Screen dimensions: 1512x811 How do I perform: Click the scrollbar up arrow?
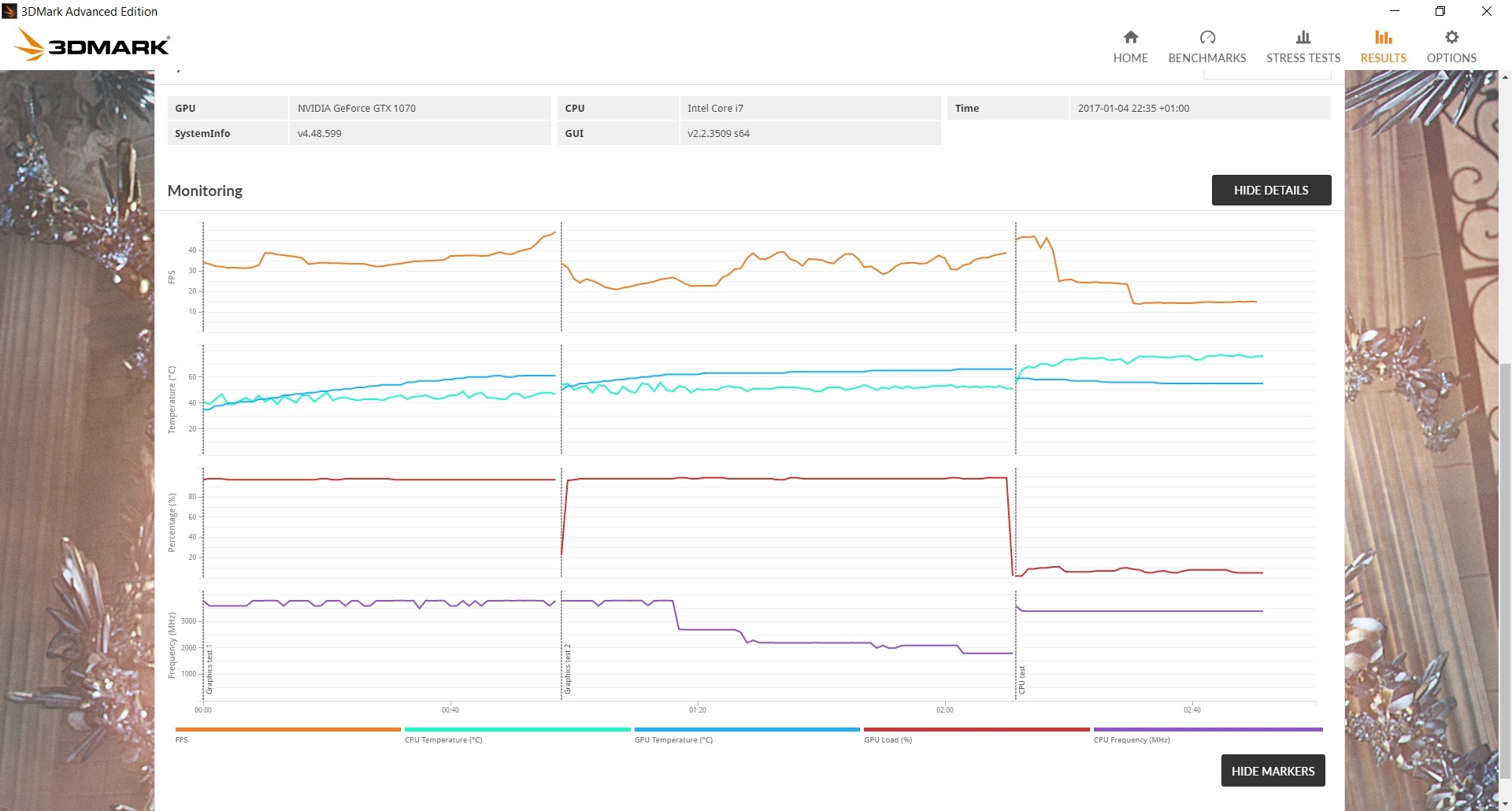(1505, 77)
